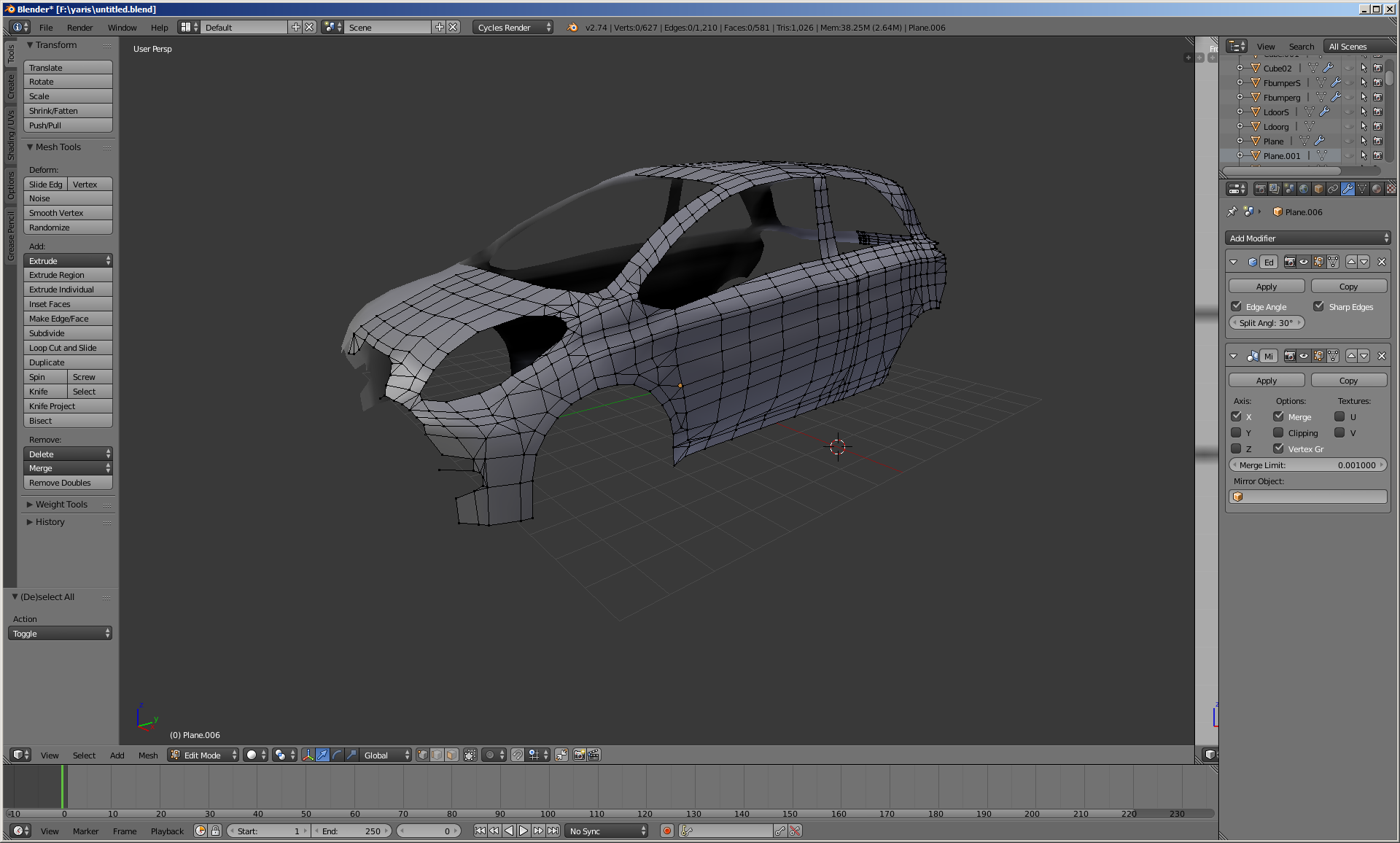Open the Mesh Data properties tab icon
This screenshot has height=843, width=1400.
coord(1362,189)
